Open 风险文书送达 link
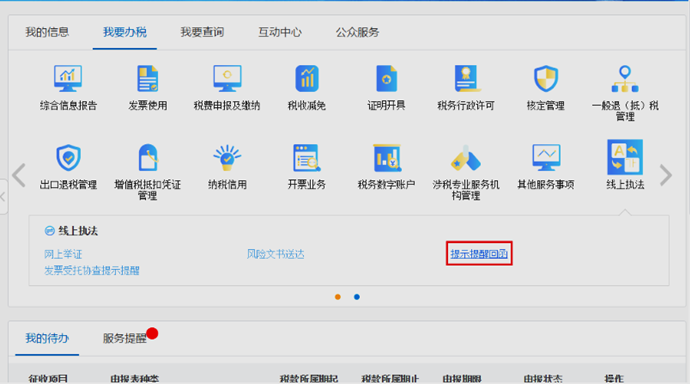Viewport: 690px width, 384px height. pos(275,254)
